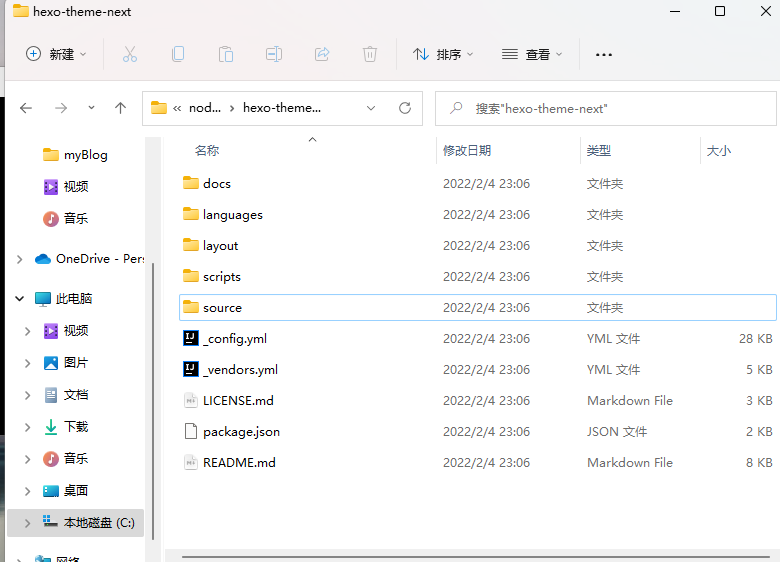Screen dimensions: 780x562
Task: Select the _config.yml file name
Action: coord(235,338)
